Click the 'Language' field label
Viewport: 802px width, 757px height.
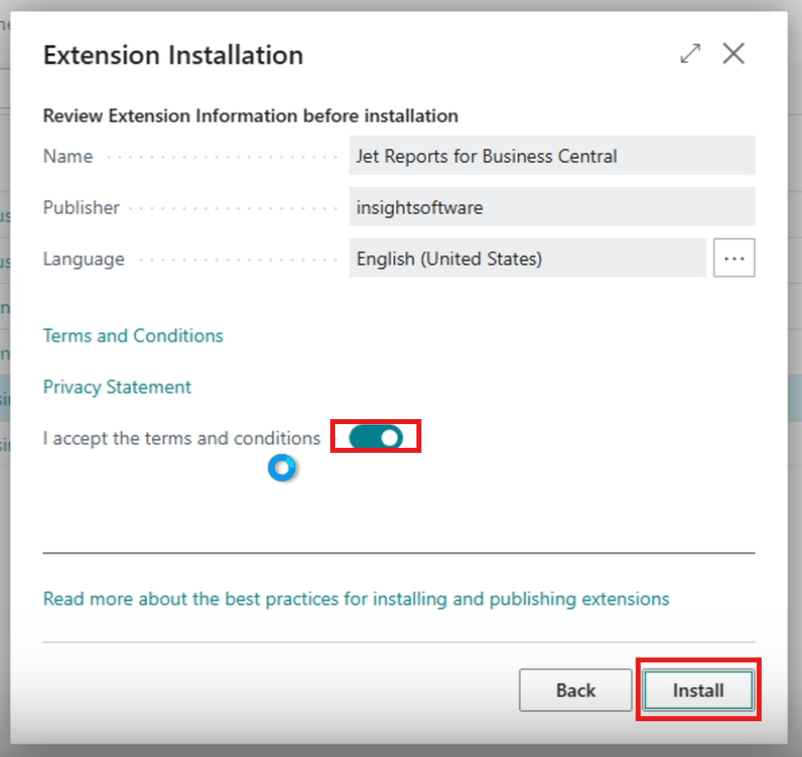pos(84,259)
